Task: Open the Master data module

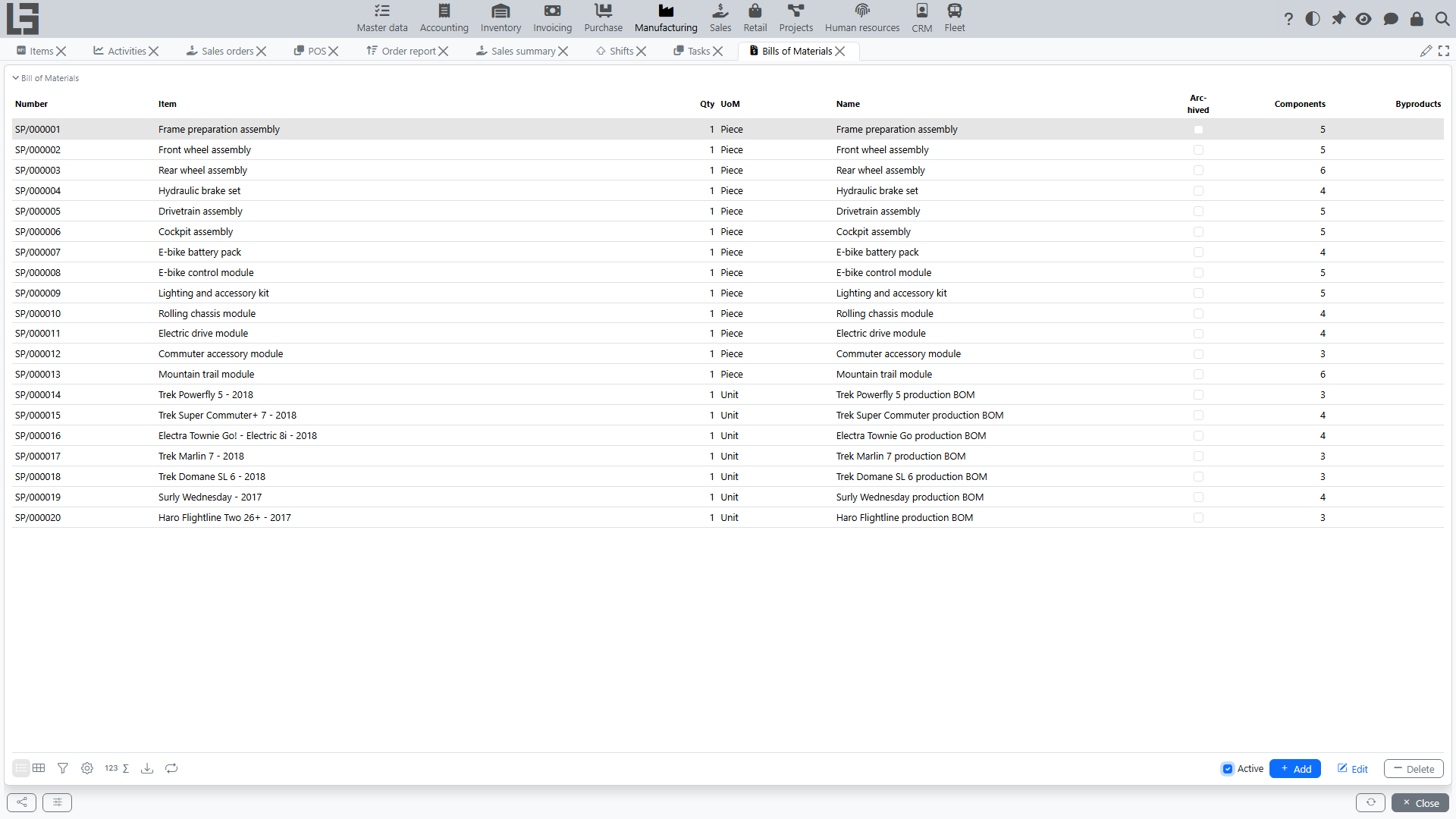Action: tap(382, 18)
